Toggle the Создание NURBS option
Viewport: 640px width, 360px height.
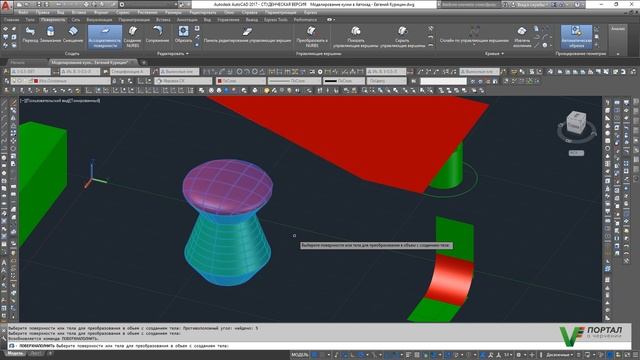[132, 37]
